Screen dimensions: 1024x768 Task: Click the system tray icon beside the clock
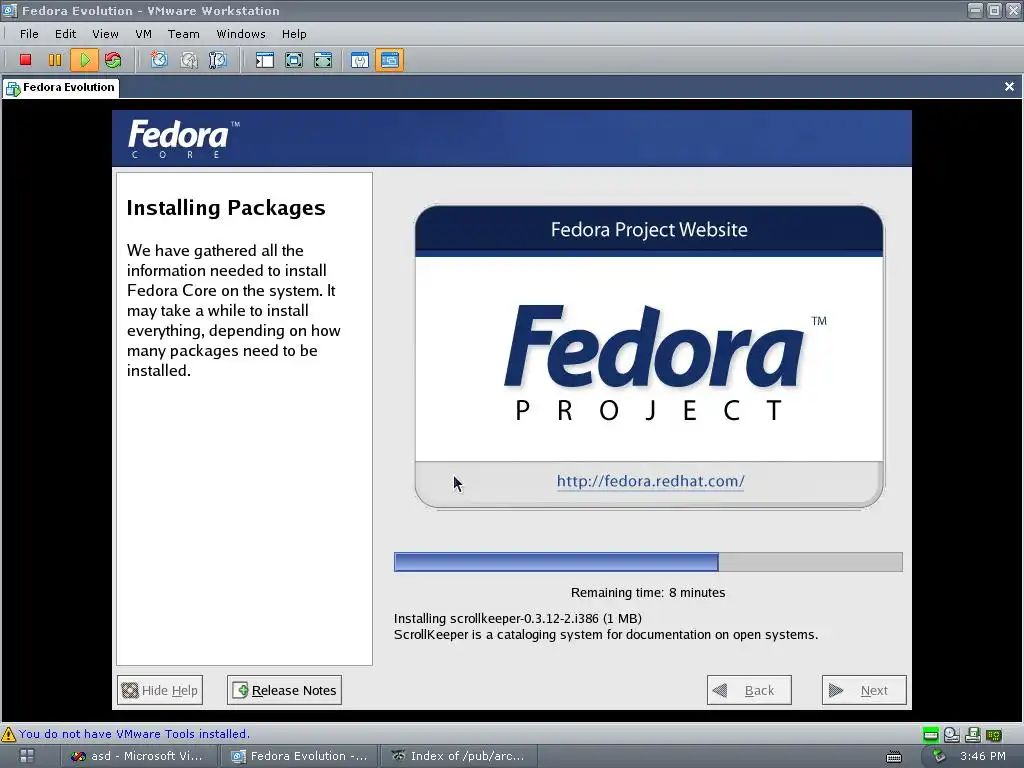point(939,756)
